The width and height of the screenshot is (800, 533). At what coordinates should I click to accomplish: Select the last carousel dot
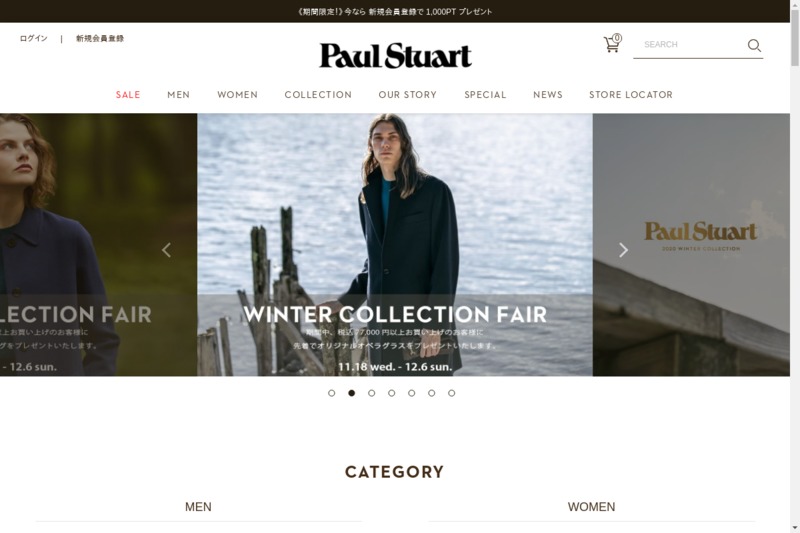coord(452,393)
